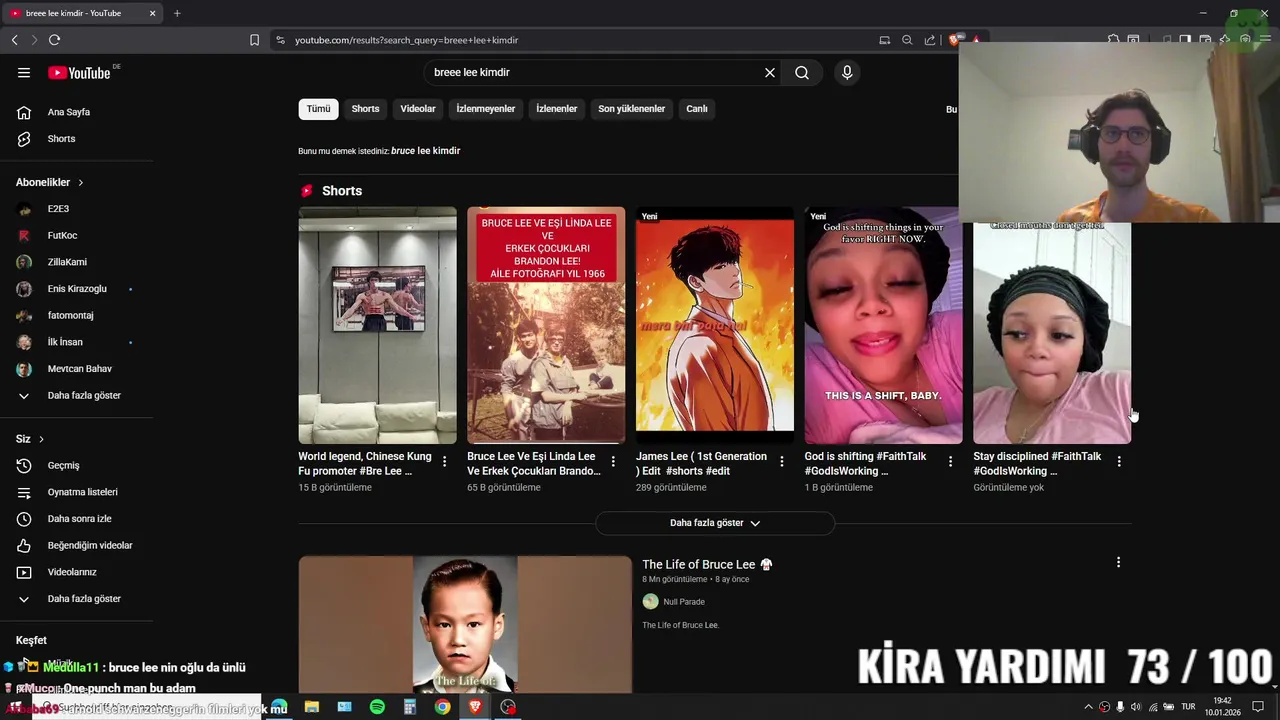Select the Tümü filter chip
This screenshot has width=1280, height=720.
(318, 109)
